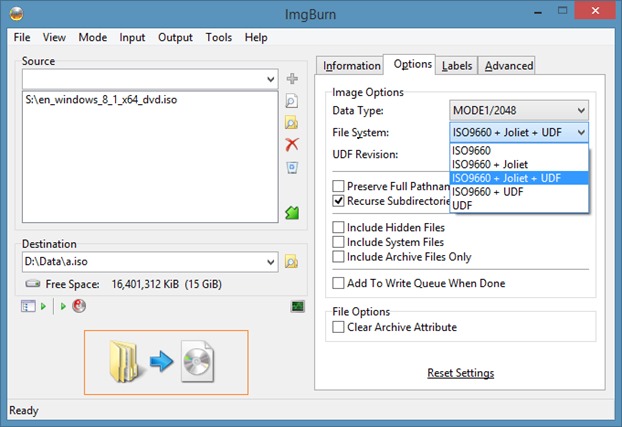Viewport: 622px width, 427px height.
Task: Enable Include System Files
Action: tap(338, 242)
